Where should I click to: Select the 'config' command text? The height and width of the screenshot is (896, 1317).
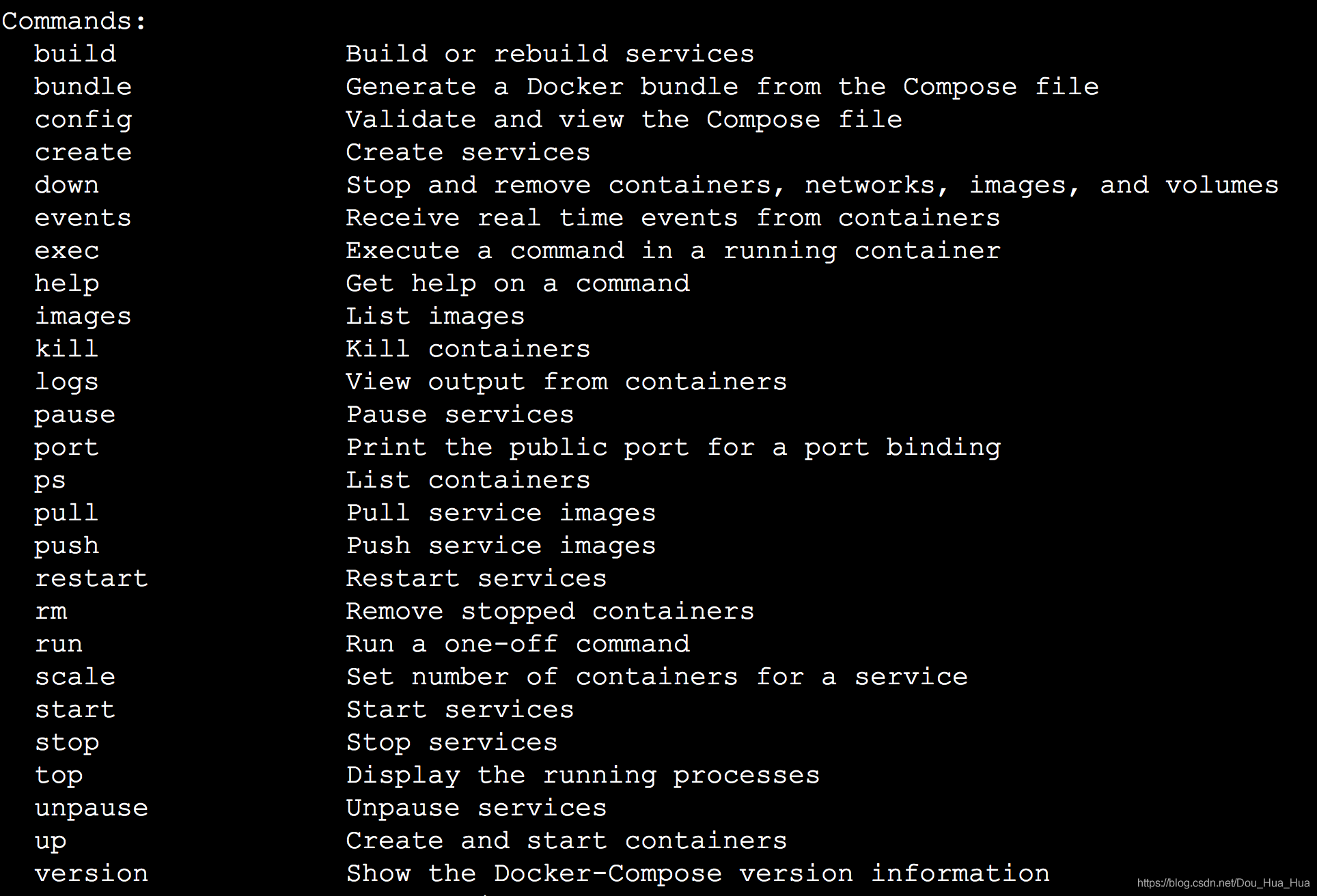point(83,120)
